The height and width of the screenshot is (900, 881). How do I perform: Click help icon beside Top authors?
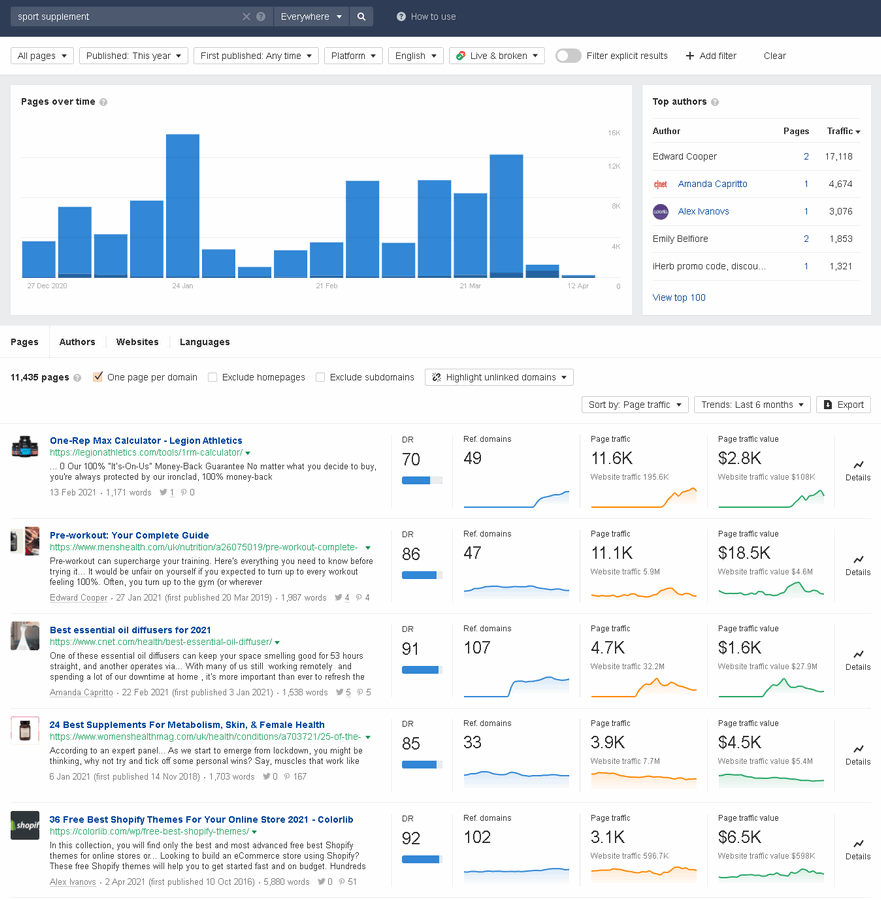click(715, 102)
